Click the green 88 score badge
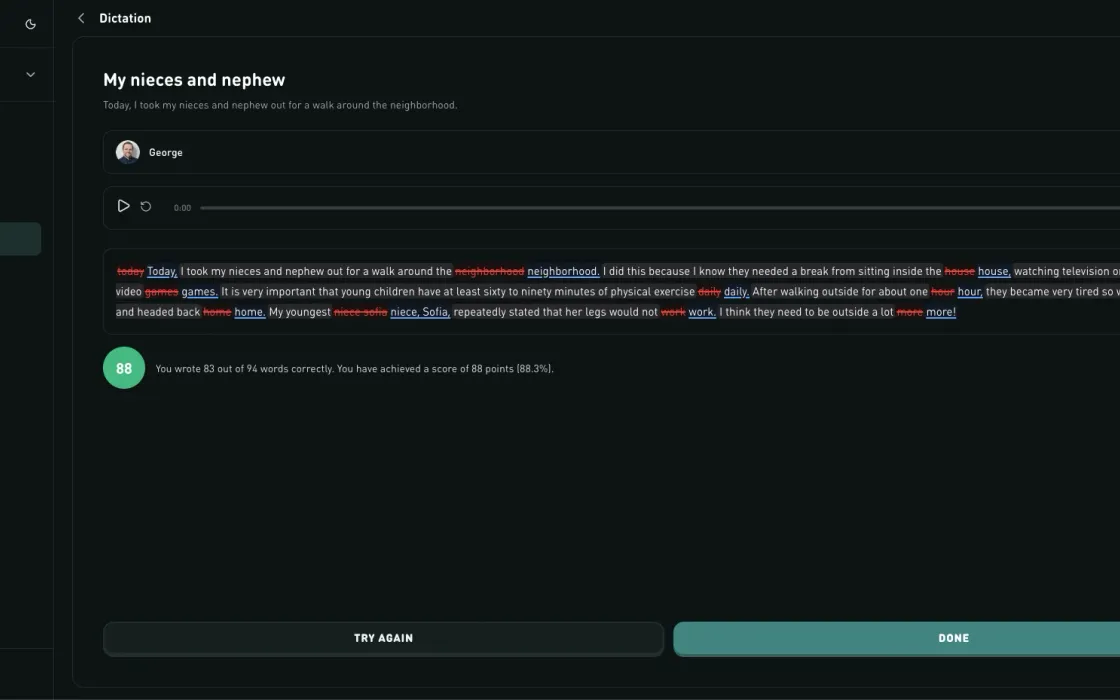This screenshot has width=1120, height=700. [124, 368]
